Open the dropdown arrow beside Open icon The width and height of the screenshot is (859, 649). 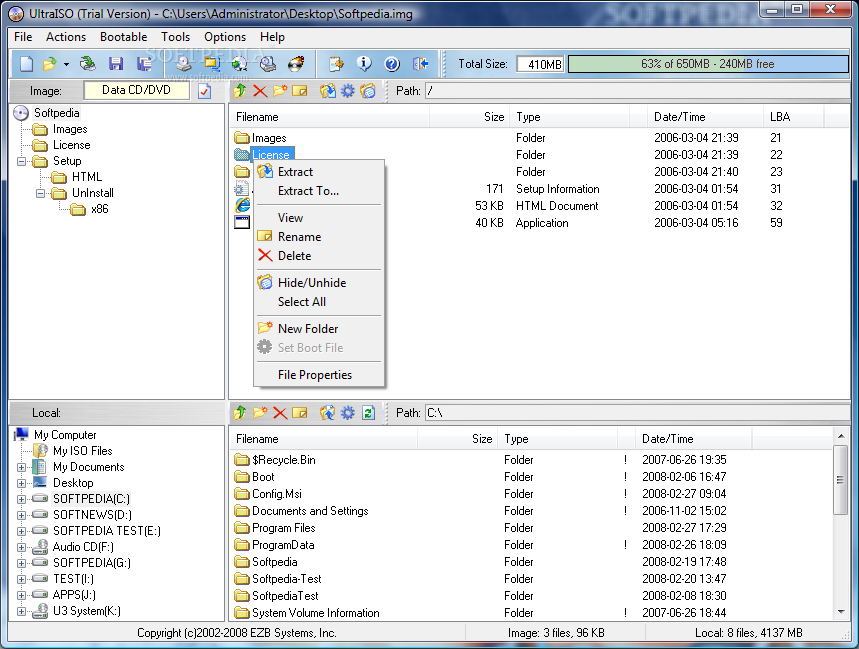pos(66,64)
